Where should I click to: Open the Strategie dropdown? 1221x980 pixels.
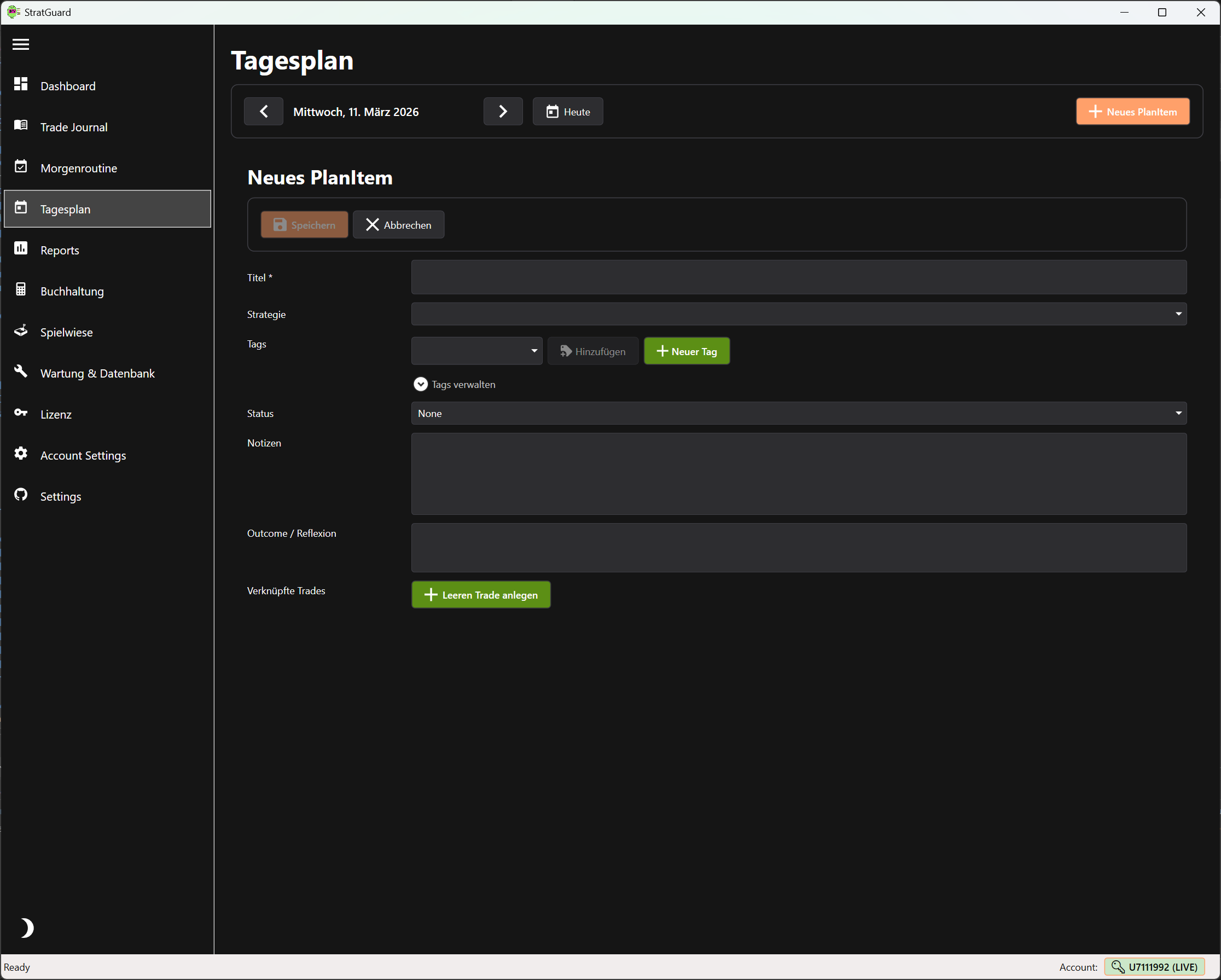point(798,315)
